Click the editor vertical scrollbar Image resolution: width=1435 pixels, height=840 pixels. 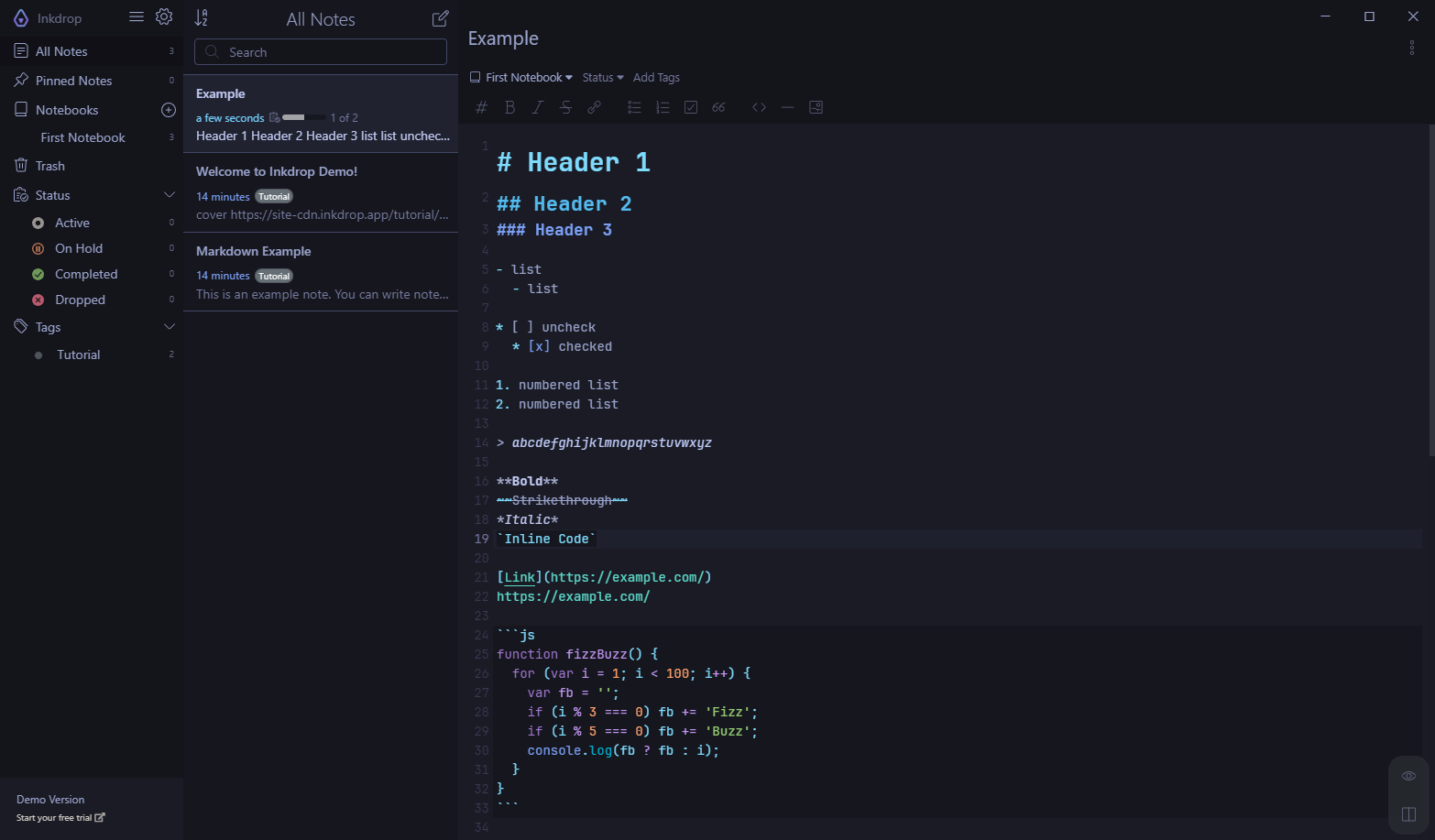tap(1431, 290)
